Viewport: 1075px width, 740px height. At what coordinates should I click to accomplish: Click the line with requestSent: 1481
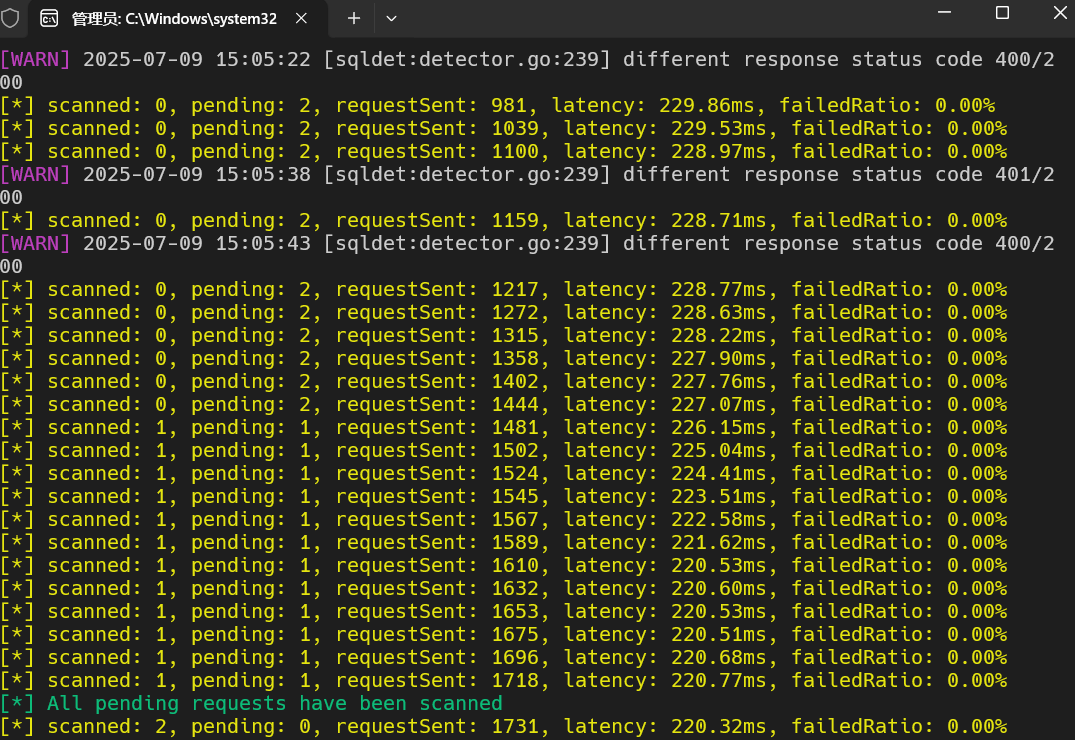tap(504, 427)
